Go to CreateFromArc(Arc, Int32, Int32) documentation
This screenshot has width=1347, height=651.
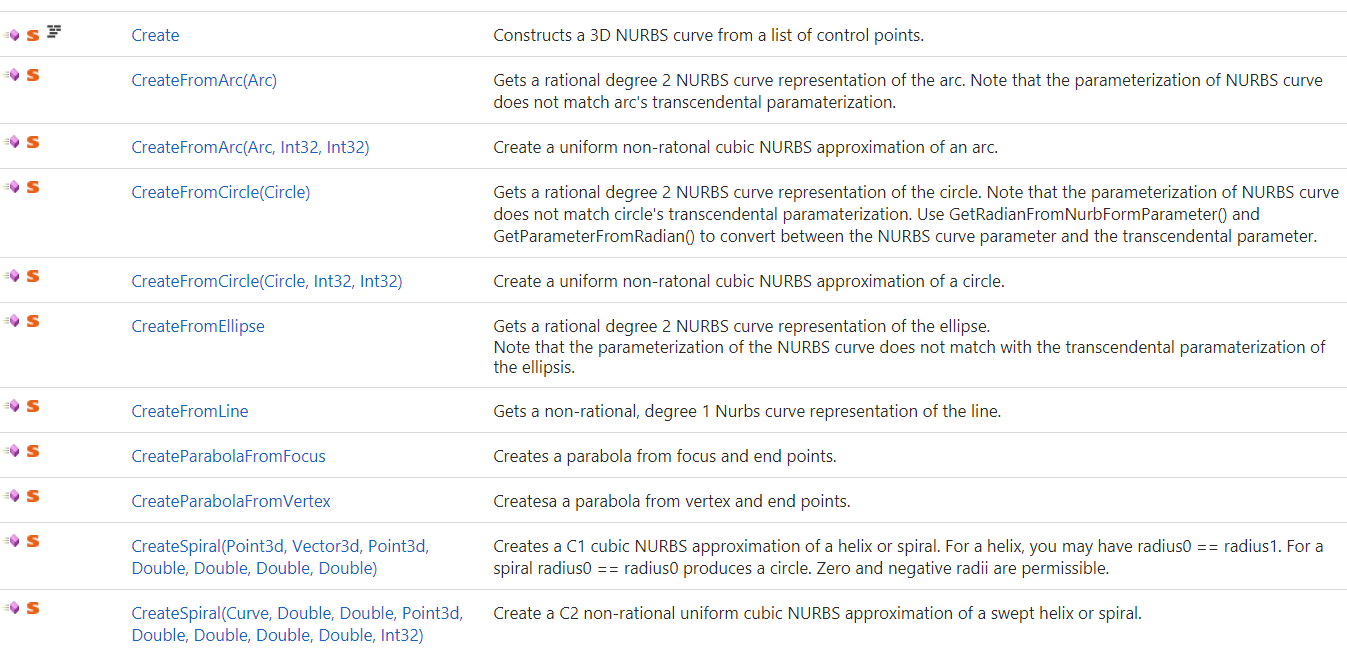click(x=250, y=147)
